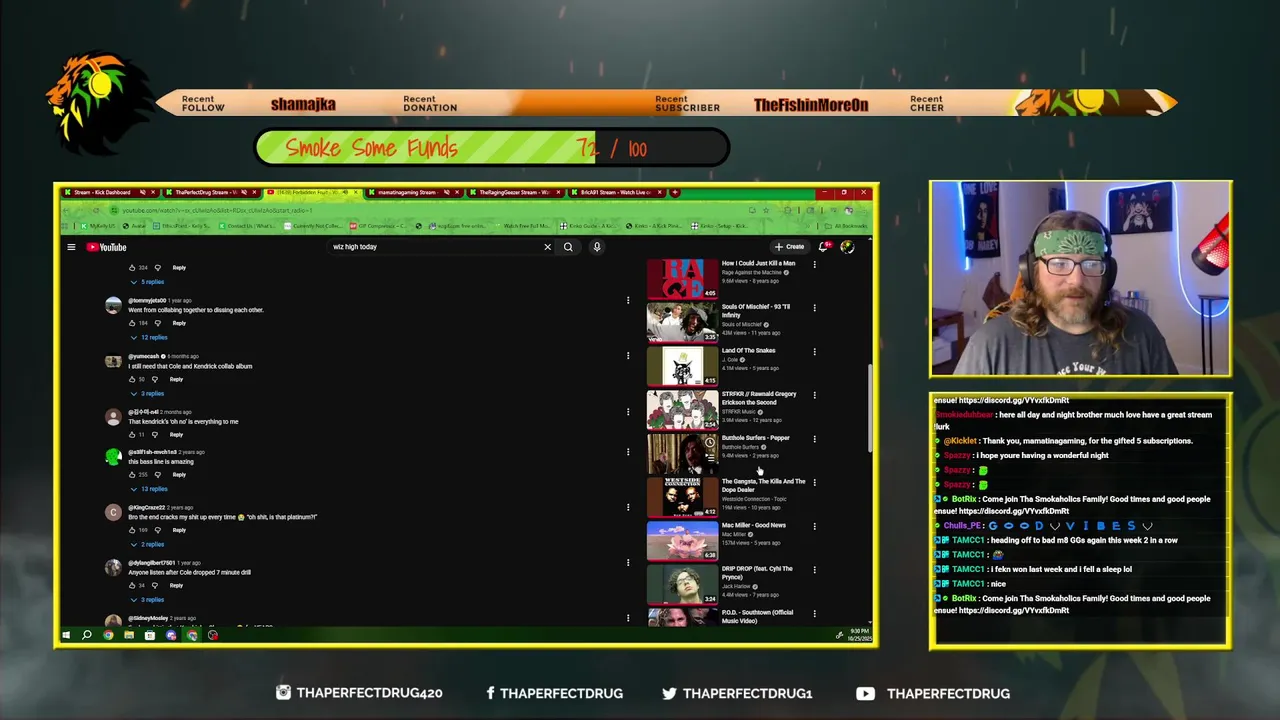The width and height of the screenshot is (1280, 720).
Task: Reply to the bass line comment
Action: tap(179, 475)
